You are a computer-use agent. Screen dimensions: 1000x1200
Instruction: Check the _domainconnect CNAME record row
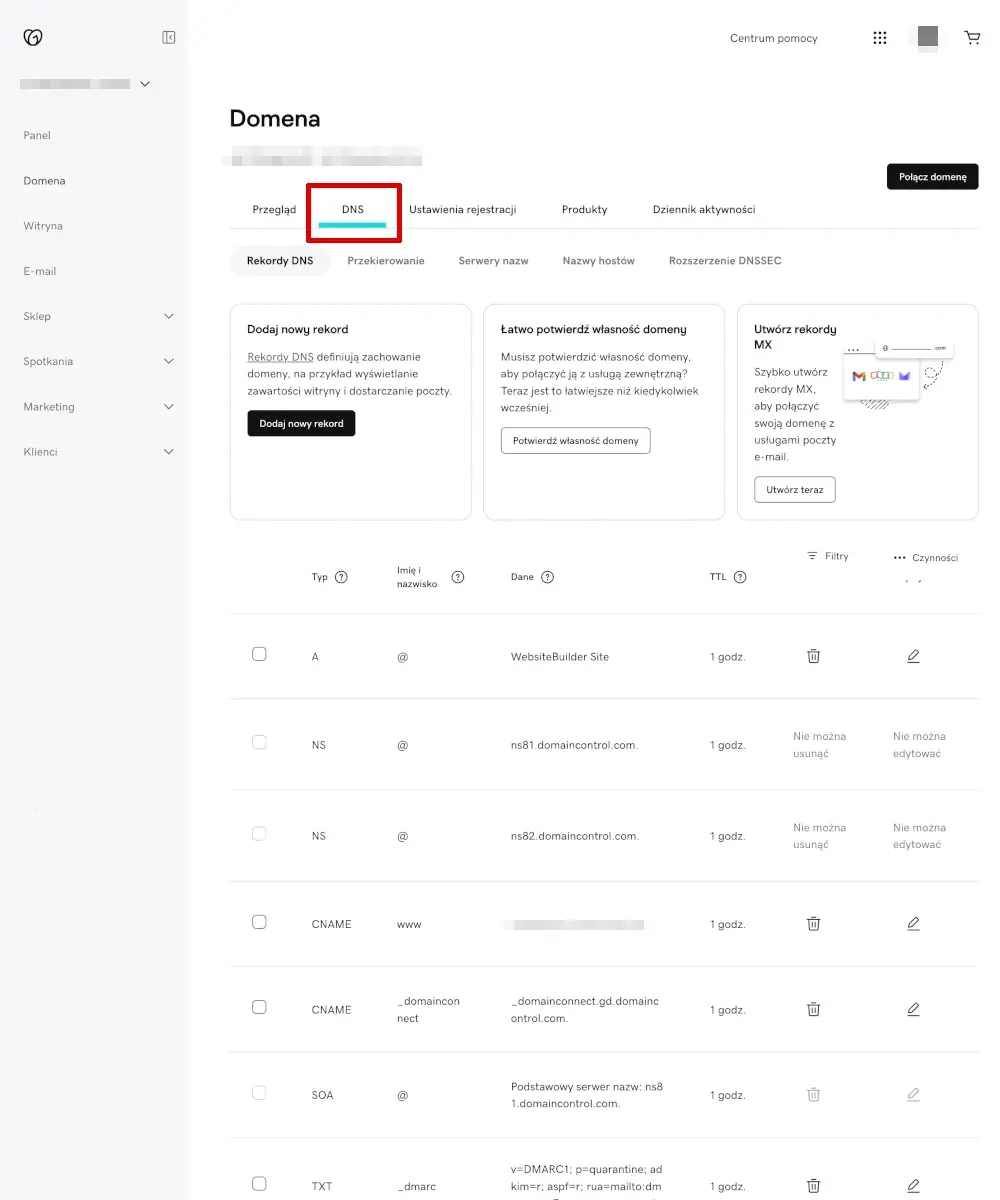[259, 1008]
